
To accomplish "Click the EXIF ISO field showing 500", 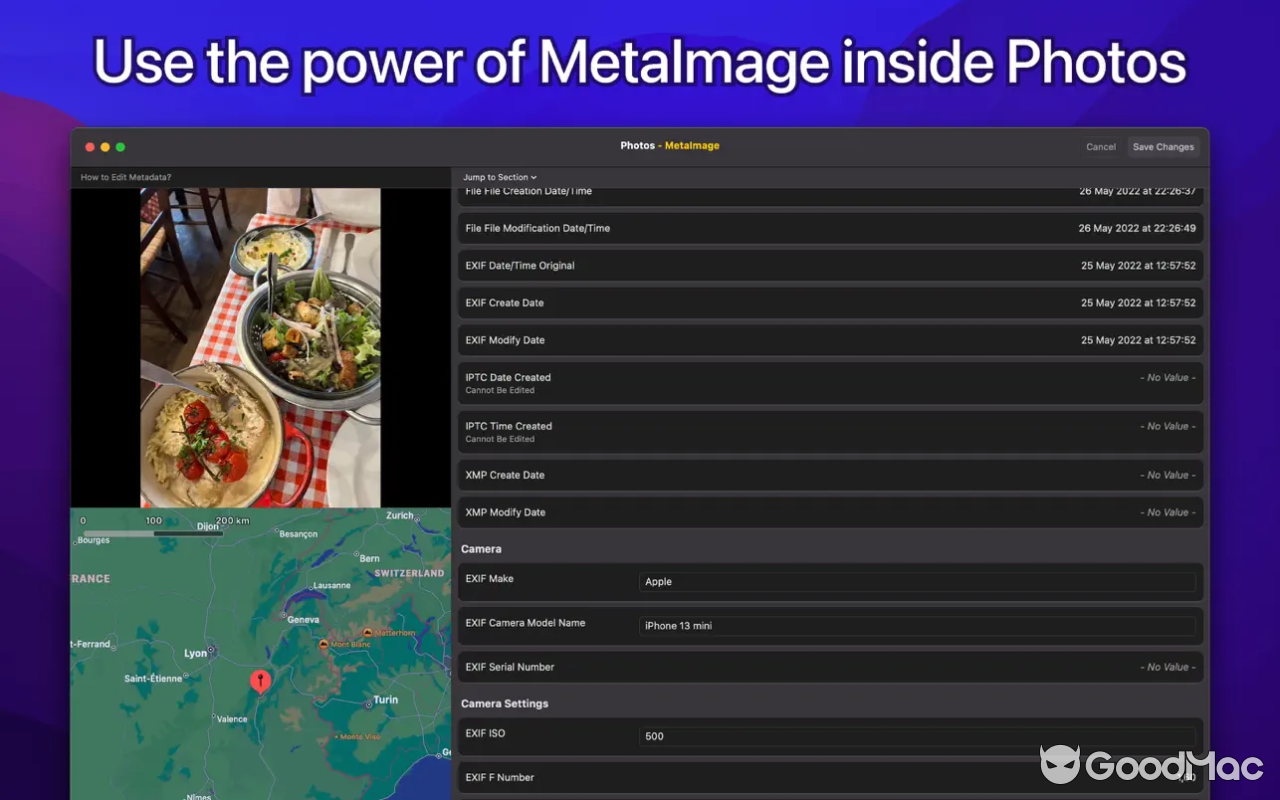I will [918, 736].
